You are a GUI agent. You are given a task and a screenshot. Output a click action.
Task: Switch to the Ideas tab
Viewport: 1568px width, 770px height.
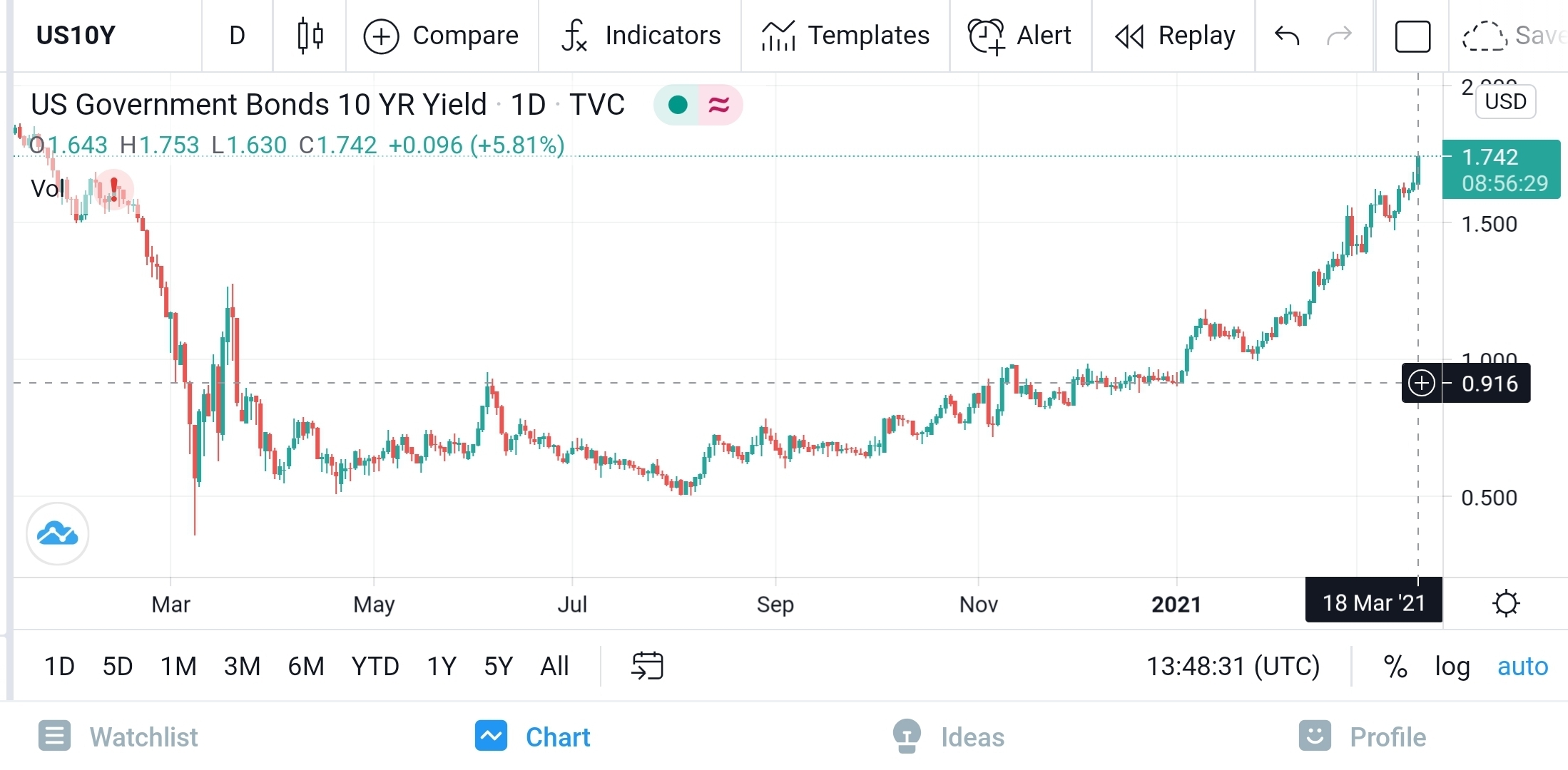point(949,736)
